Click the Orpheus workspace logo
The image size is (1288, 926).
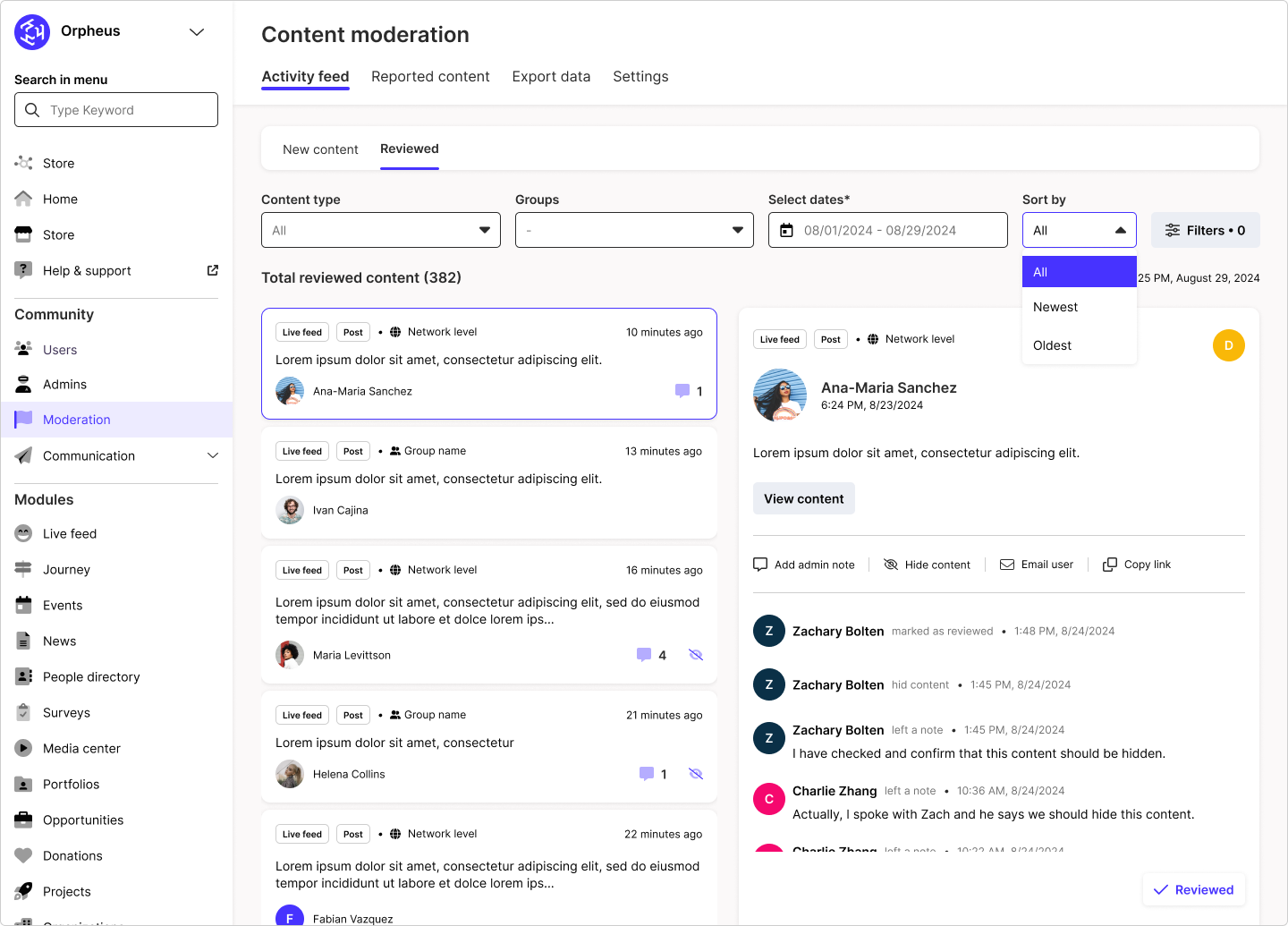[x=31, y=31]
